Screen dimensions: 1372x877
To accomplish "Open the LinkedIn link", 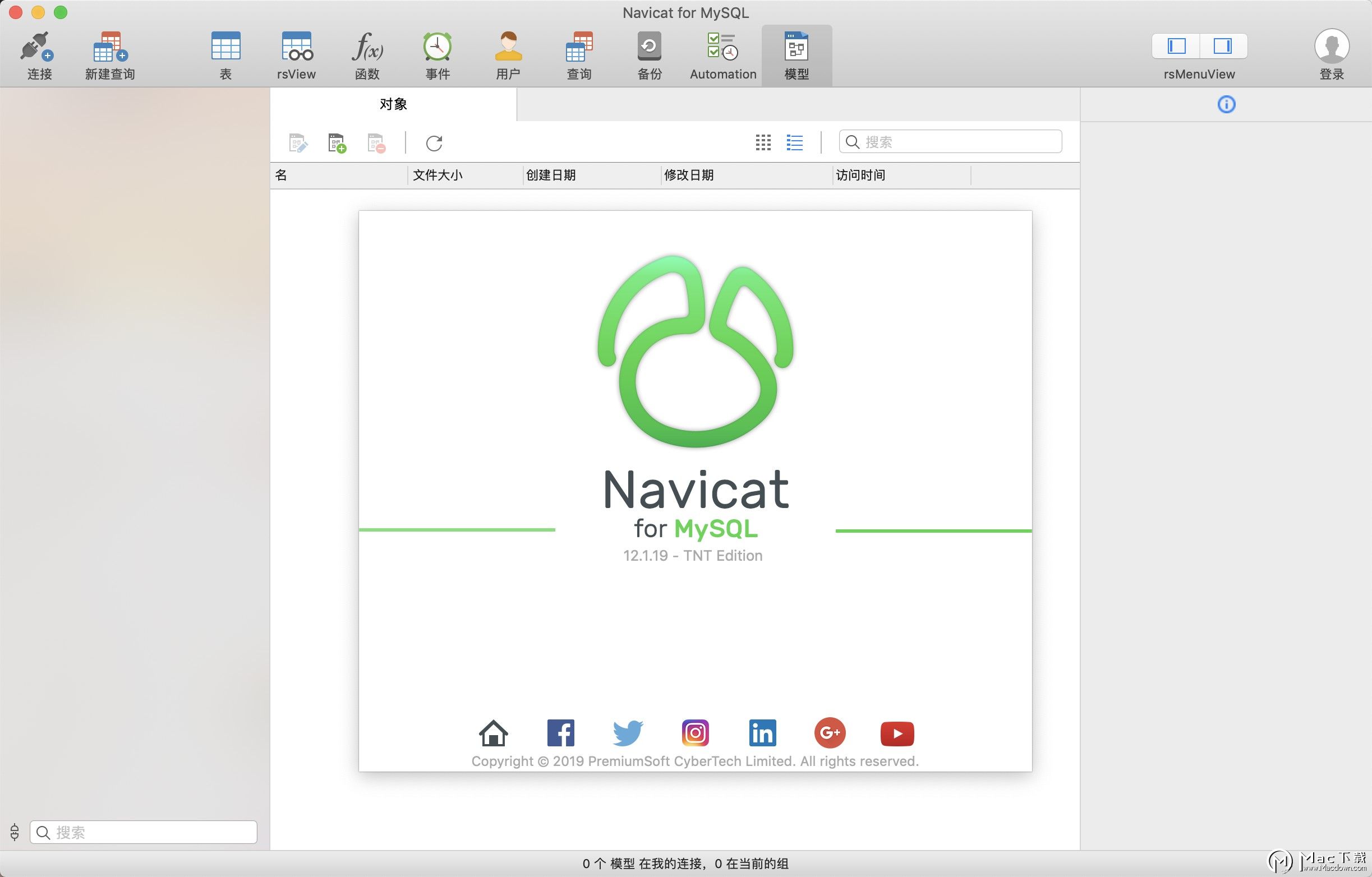I will click(x=762, y=733).
